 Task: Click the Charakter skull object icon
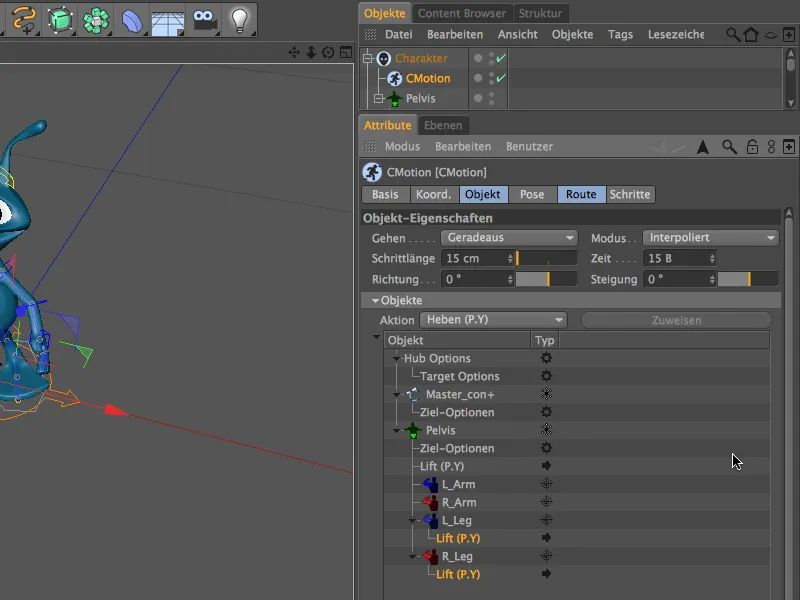coord(384,59)
